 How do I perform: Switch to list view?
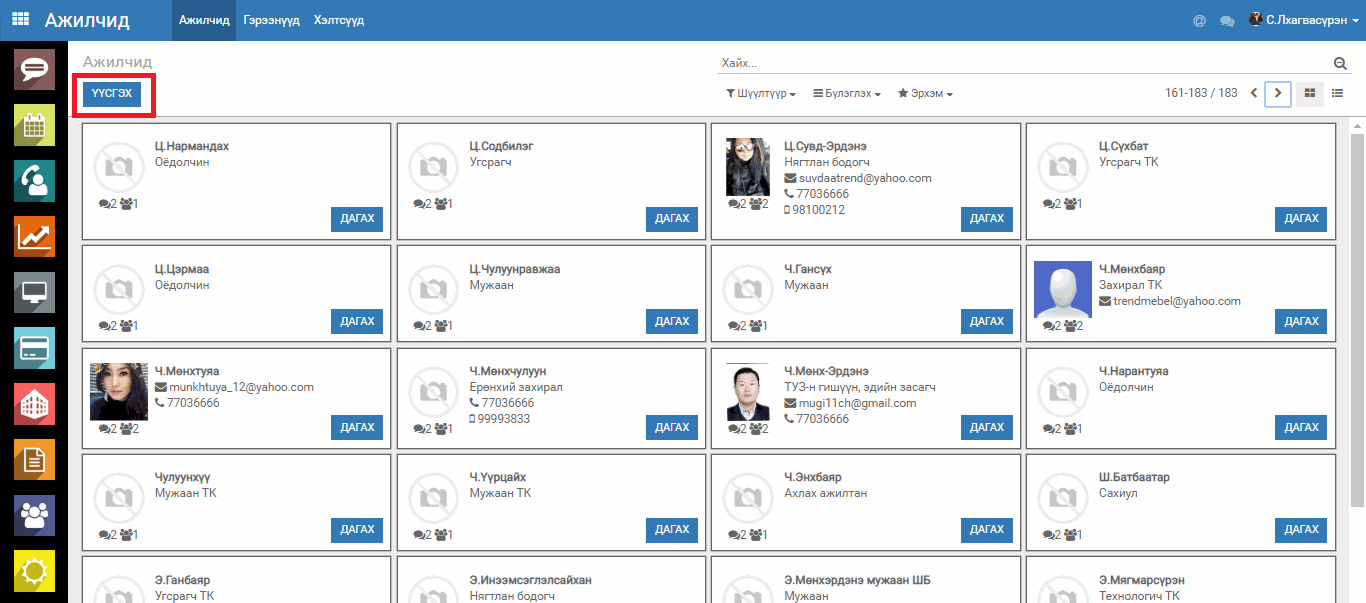coord(1337,93)
